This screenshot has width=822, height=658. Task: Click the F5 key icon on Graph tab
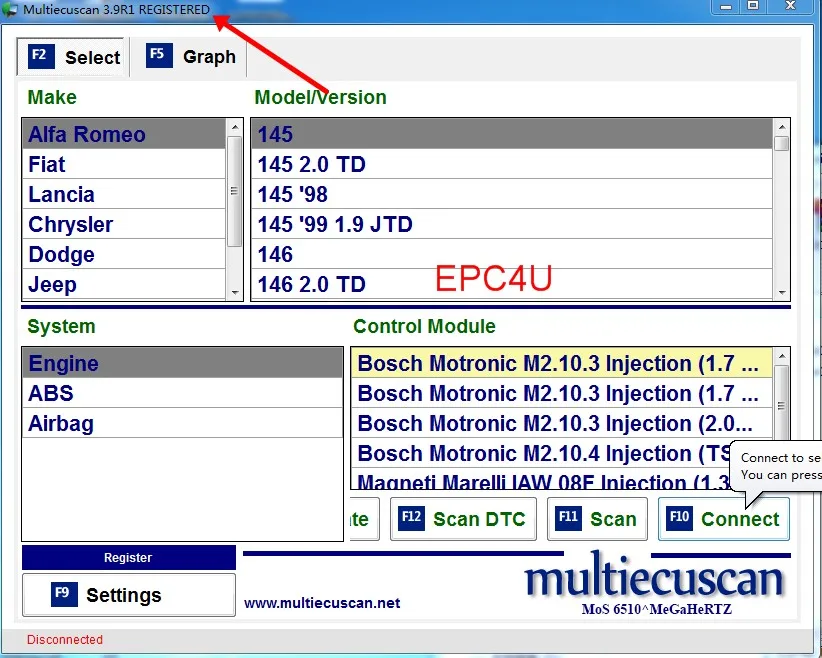point(159,55)
